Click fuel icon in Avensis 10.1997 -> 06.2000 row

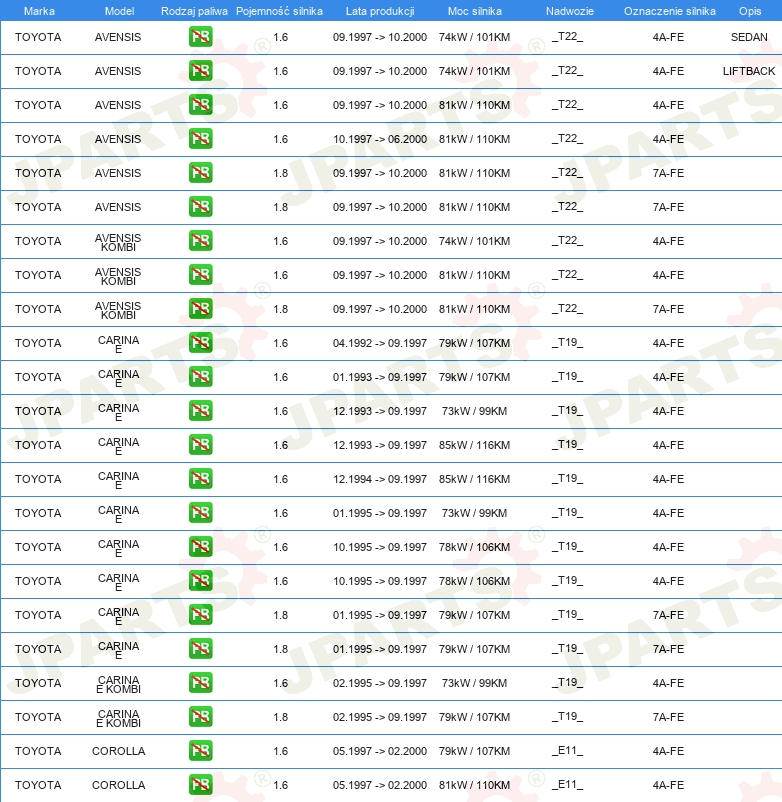[200, 139]
